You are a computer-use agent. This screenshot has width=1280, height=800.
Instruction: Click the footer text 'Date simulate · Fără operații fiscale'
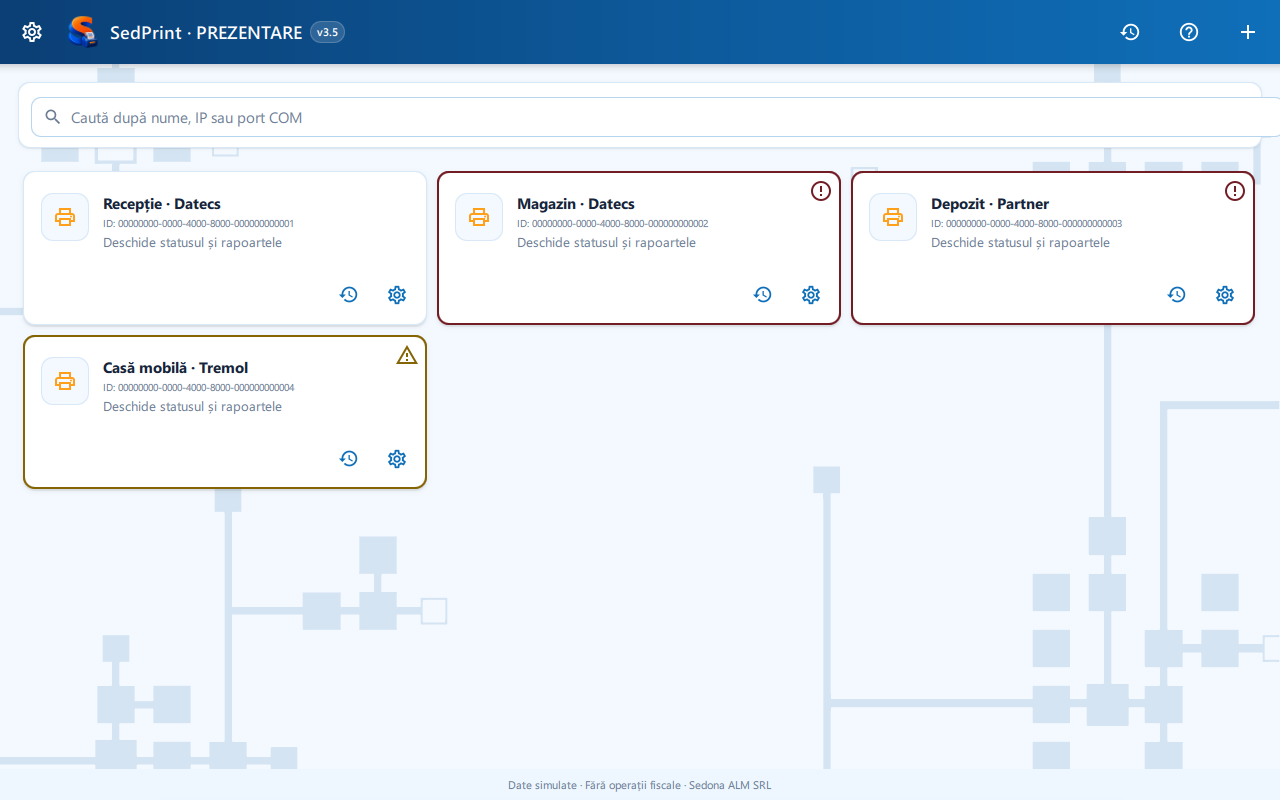coord(594,786)
